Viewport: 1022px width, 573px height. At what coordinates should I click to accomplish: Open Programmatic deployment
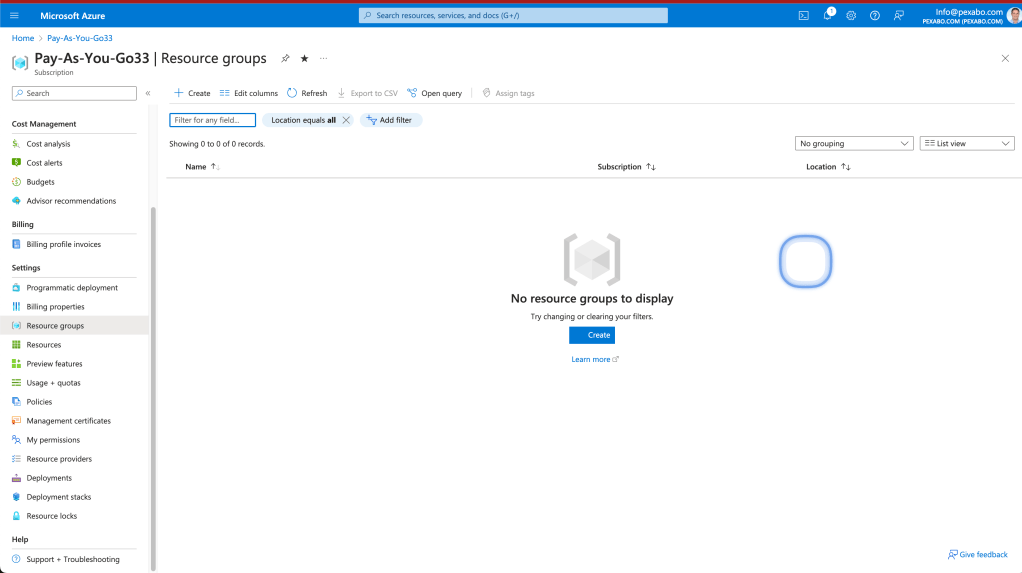[74, 287]
